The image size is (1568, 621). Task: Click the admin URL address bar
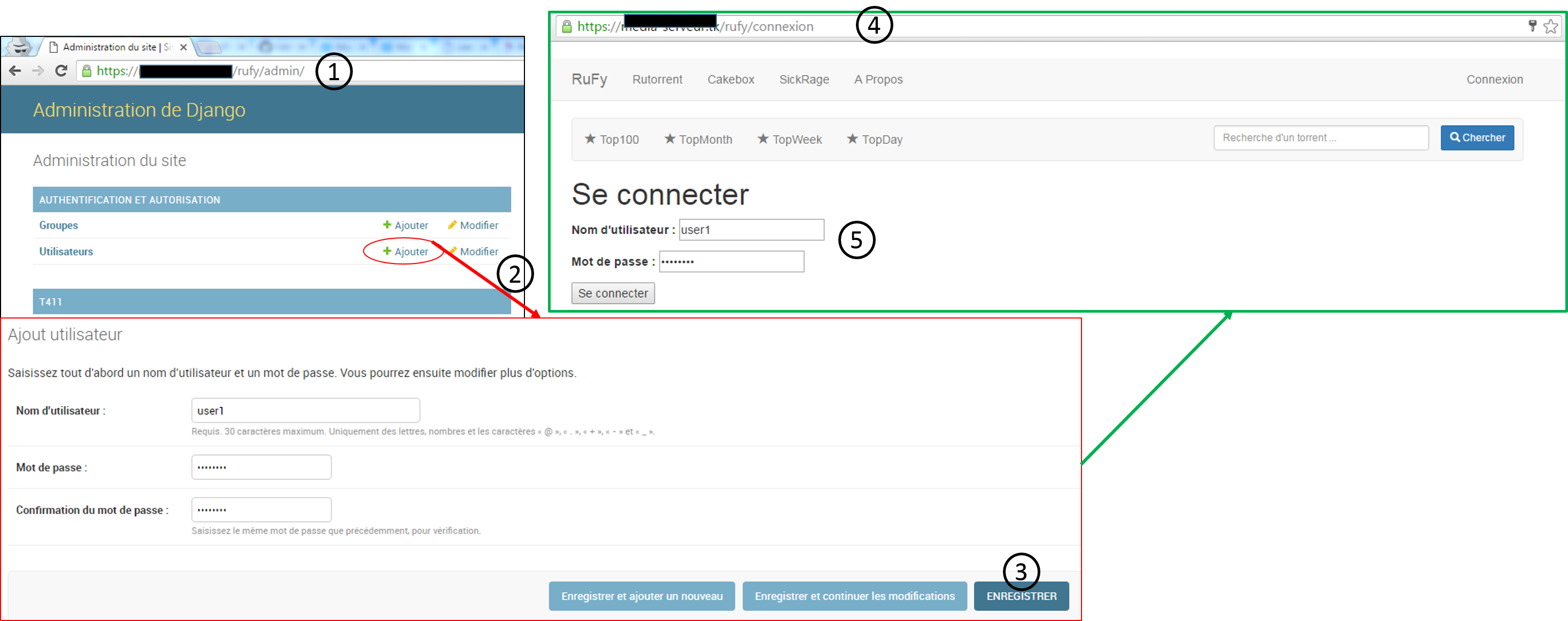tap(300, 71)
